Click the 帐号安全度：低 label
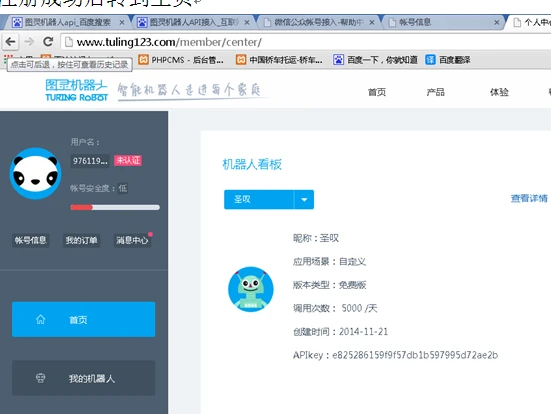 click(x=99, y=188)
